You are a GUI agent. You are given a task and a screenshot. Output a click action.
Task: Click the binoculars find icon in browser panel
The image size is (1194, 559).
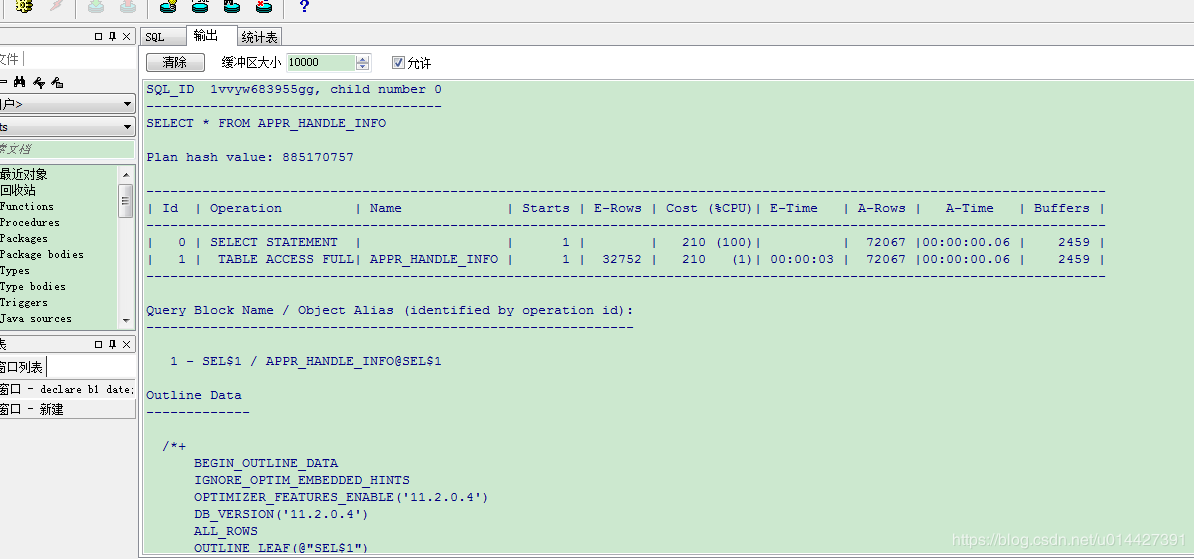(20, 82)
